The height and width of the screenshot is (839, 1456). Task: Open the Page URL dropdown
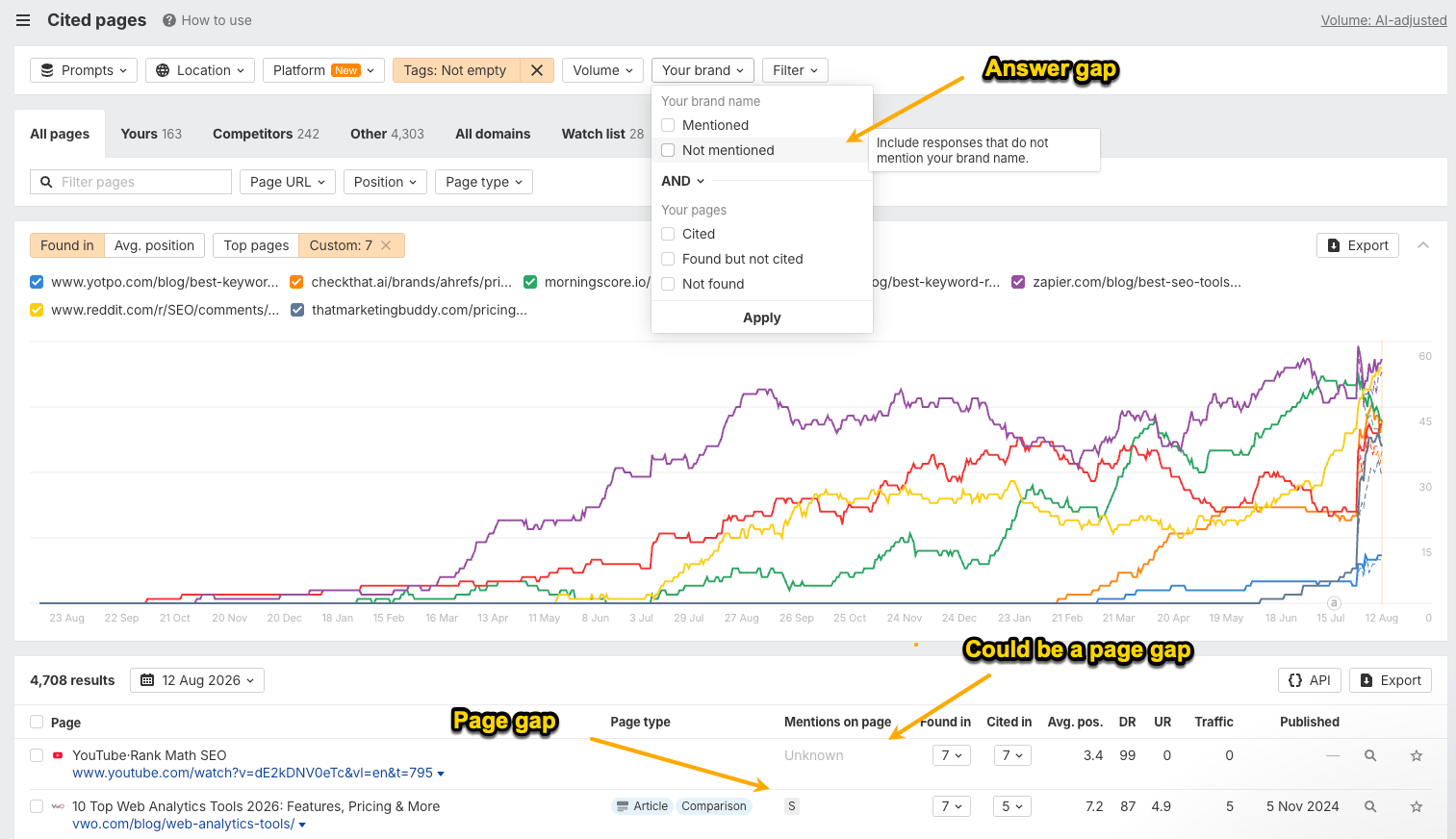tap(288, 182)
